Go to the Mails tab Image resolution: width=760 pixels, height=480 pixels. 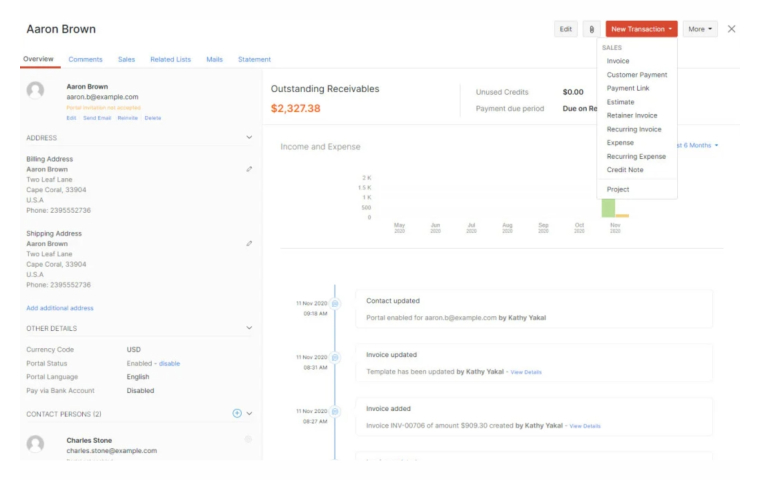pos(214,59)
